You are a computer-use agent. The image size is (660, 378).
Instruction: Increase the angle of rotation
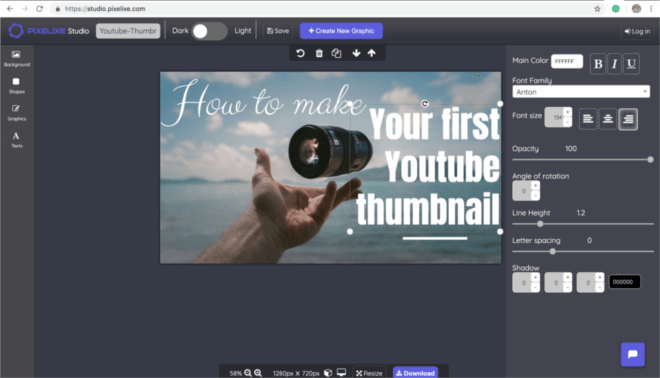535,186
